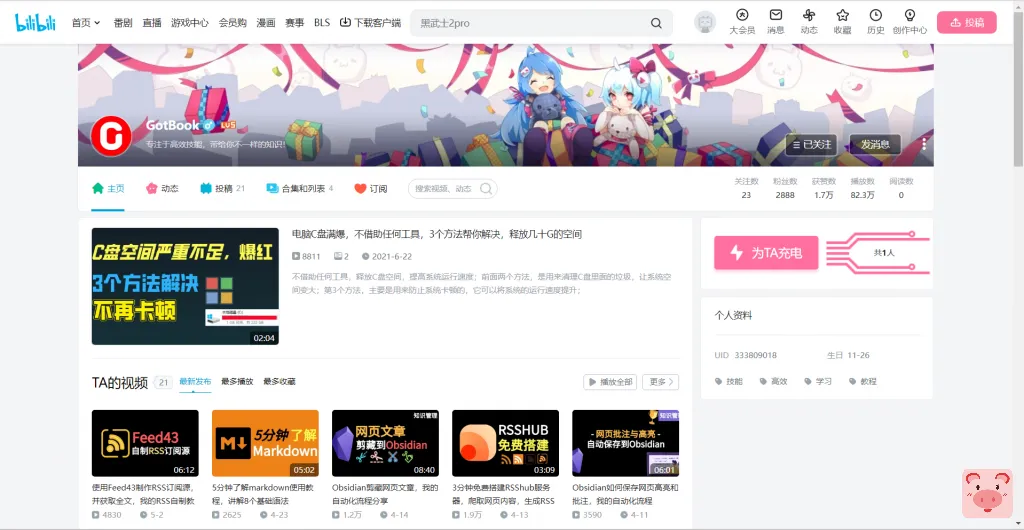Click the 播放全部 button

(610, 382)
